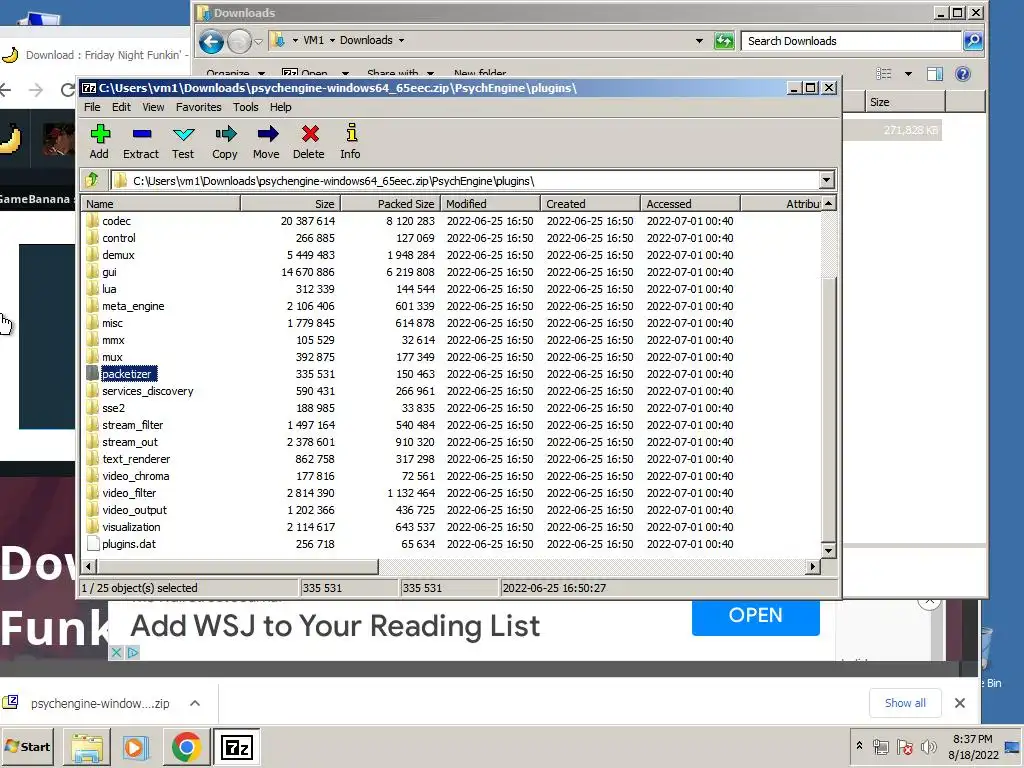Open the Info toolbar icon
The height and width of the screenshot is (768, 1024).
click(351, 133)
